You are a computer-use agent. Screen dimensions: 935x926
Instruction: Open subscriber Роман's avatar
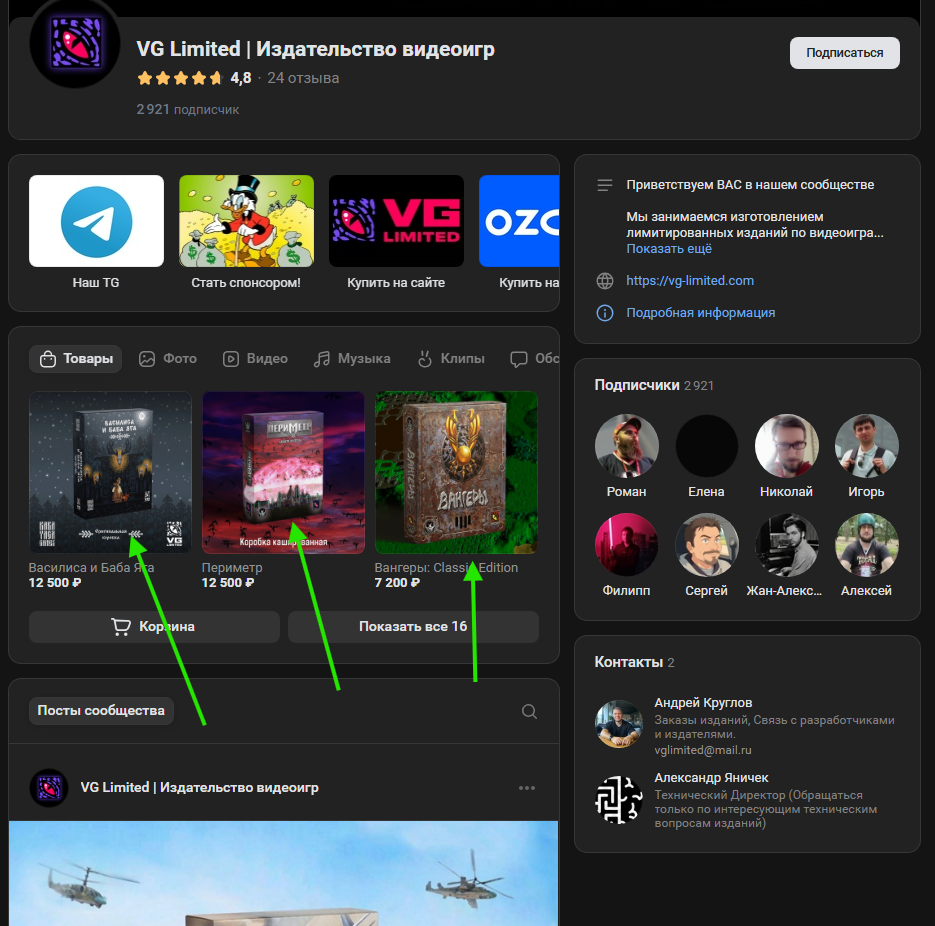tap(627, 446)
